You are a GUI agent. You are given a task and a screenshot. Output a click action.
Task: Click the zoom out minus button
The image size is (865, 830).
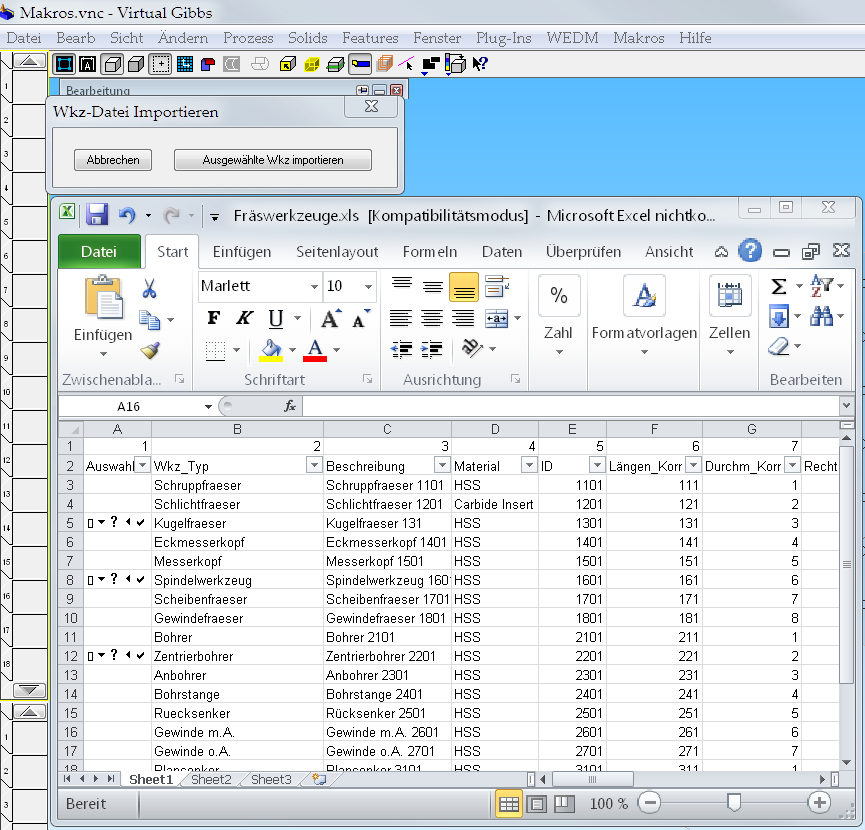pyautogui.click(x=649, y=802)
